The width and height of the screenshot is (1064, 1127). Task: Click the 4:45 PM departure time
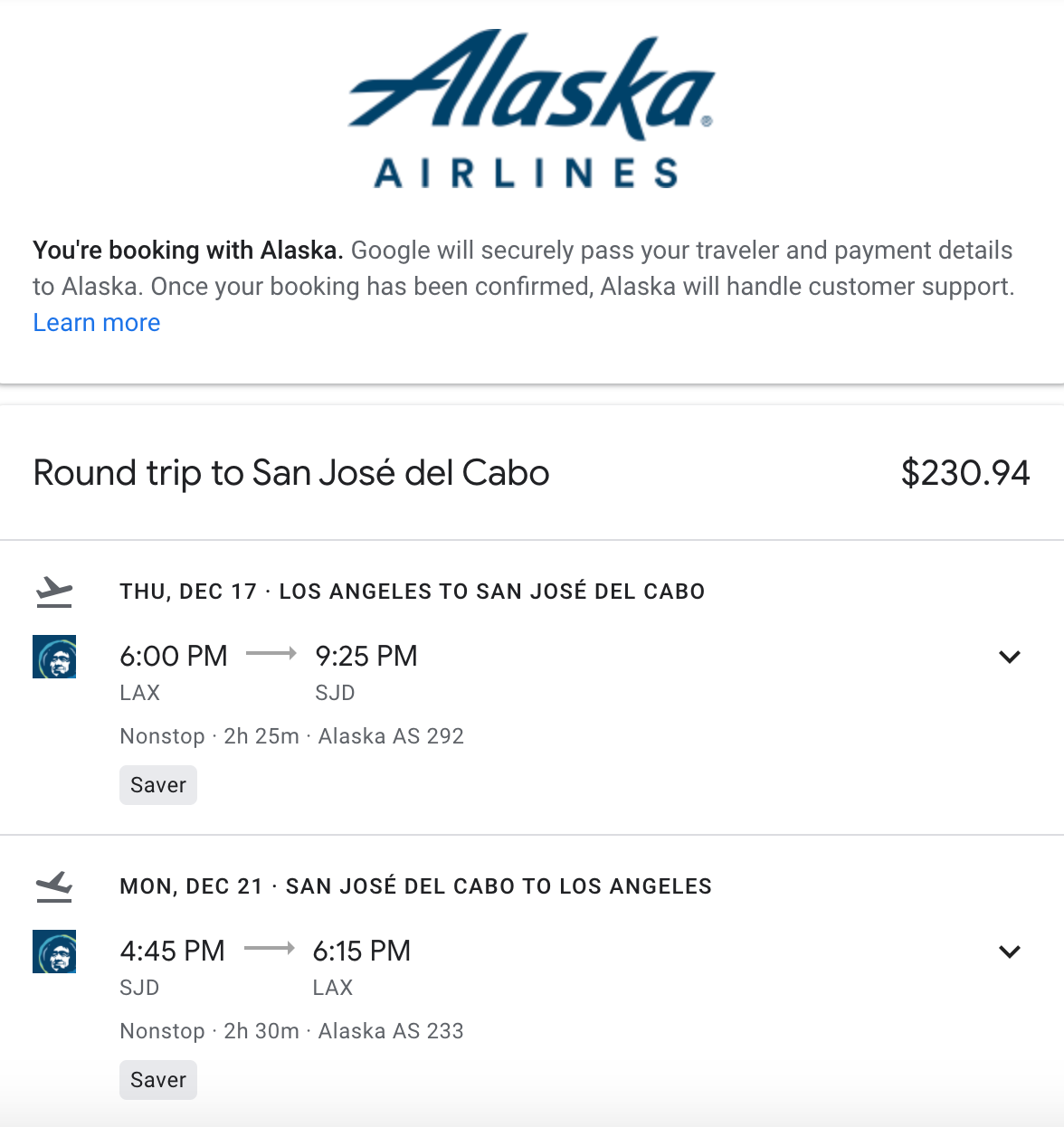(173, 951)
